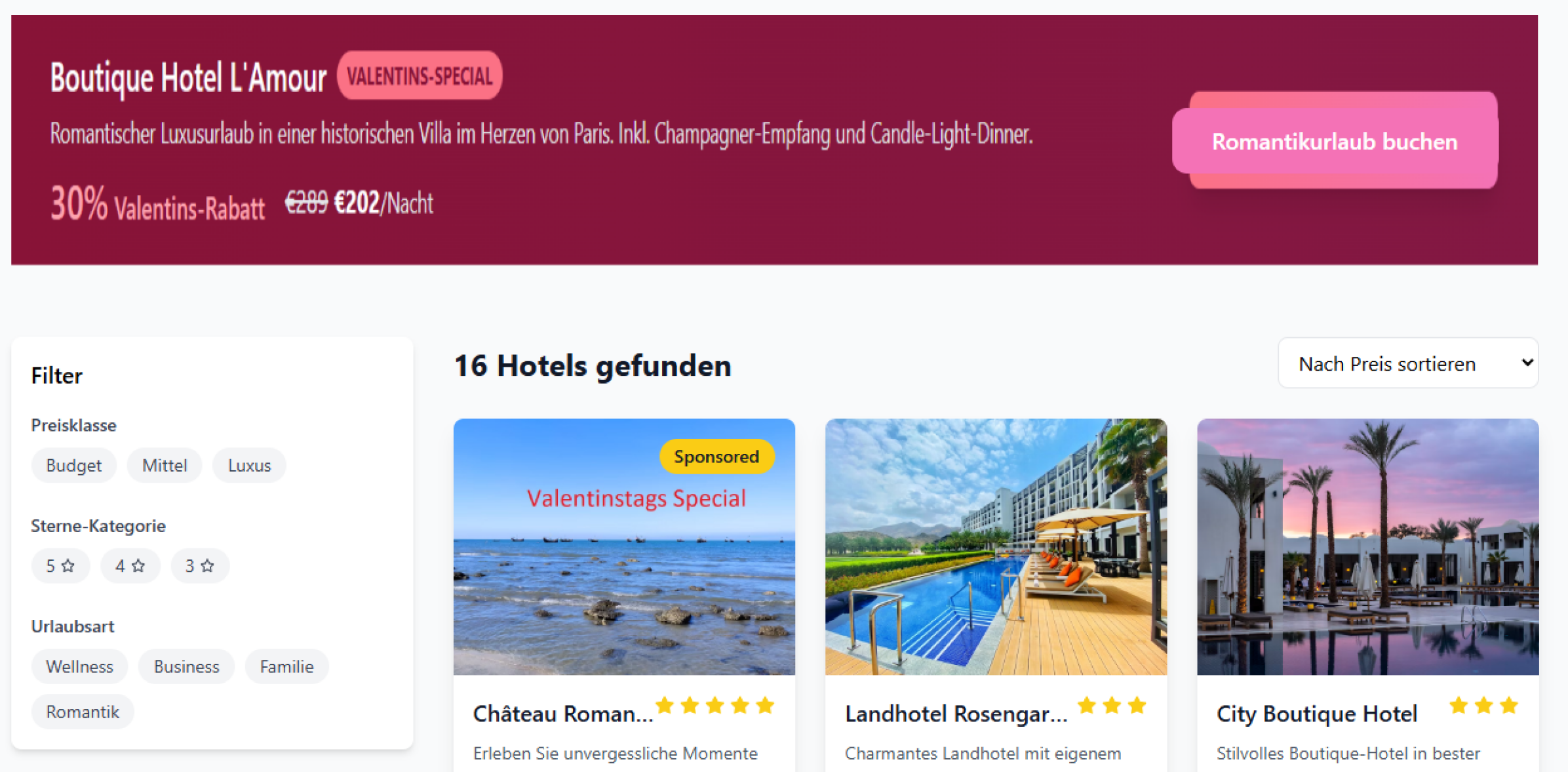This screenshot has width=1568, height=772.
Task: Toggle the Luxus price filter
Action: (x=249, y=465)
